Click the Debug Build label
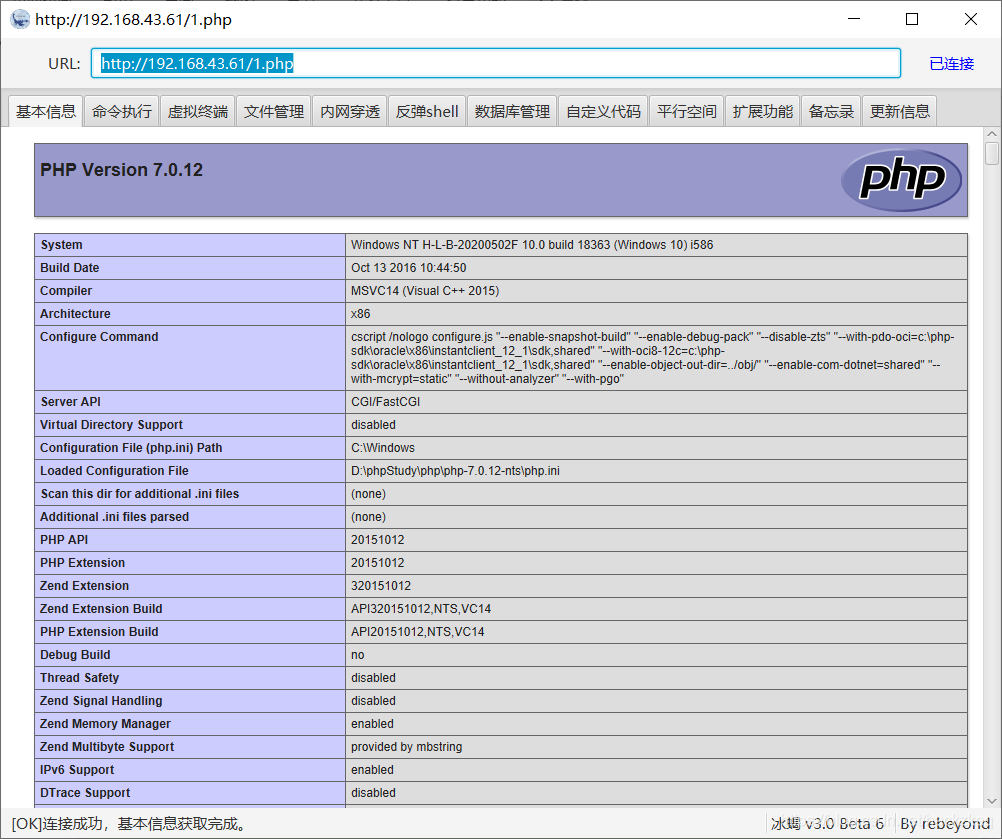1002x839 pixels. (x=75, y=655)
